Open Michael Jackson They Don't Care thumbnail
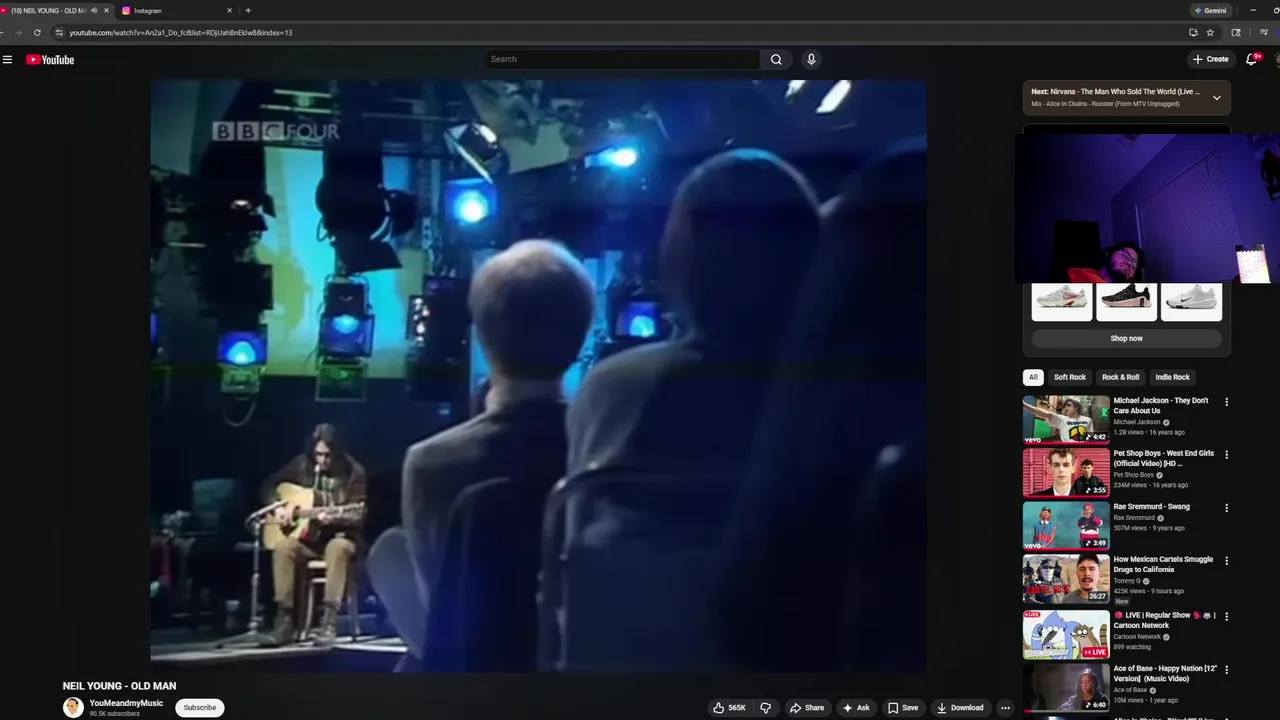The width and height of the screenshot is (1280, 720). tap(1066, 419)
